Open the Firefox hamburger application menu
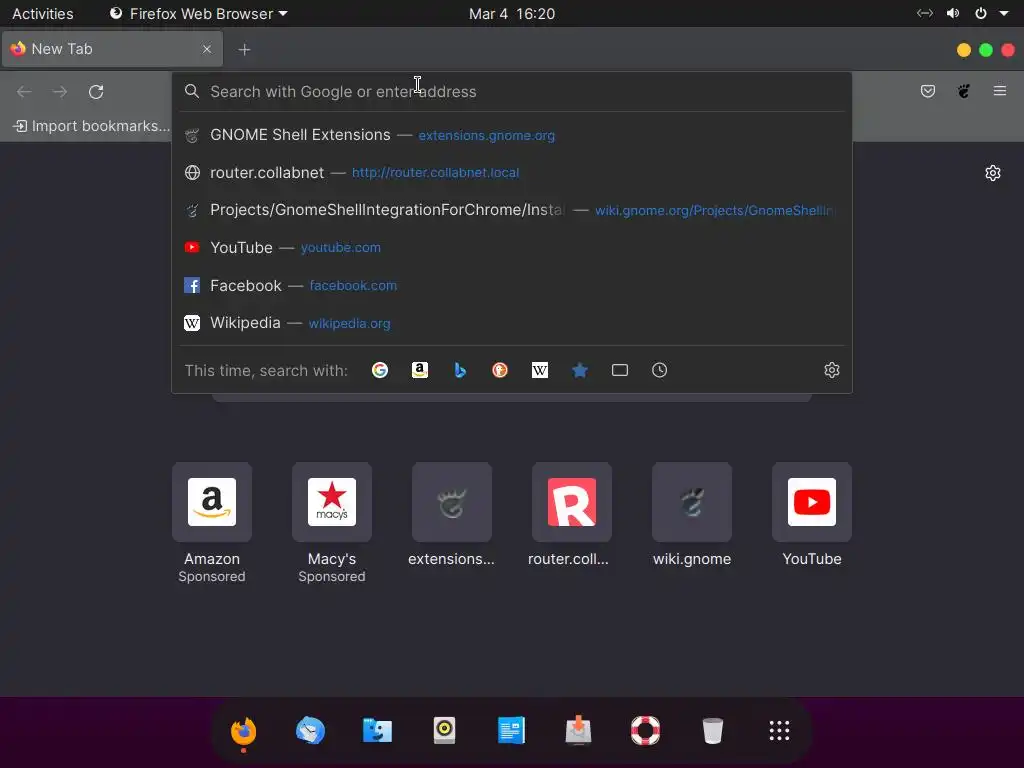 click(x=999, y=91)
